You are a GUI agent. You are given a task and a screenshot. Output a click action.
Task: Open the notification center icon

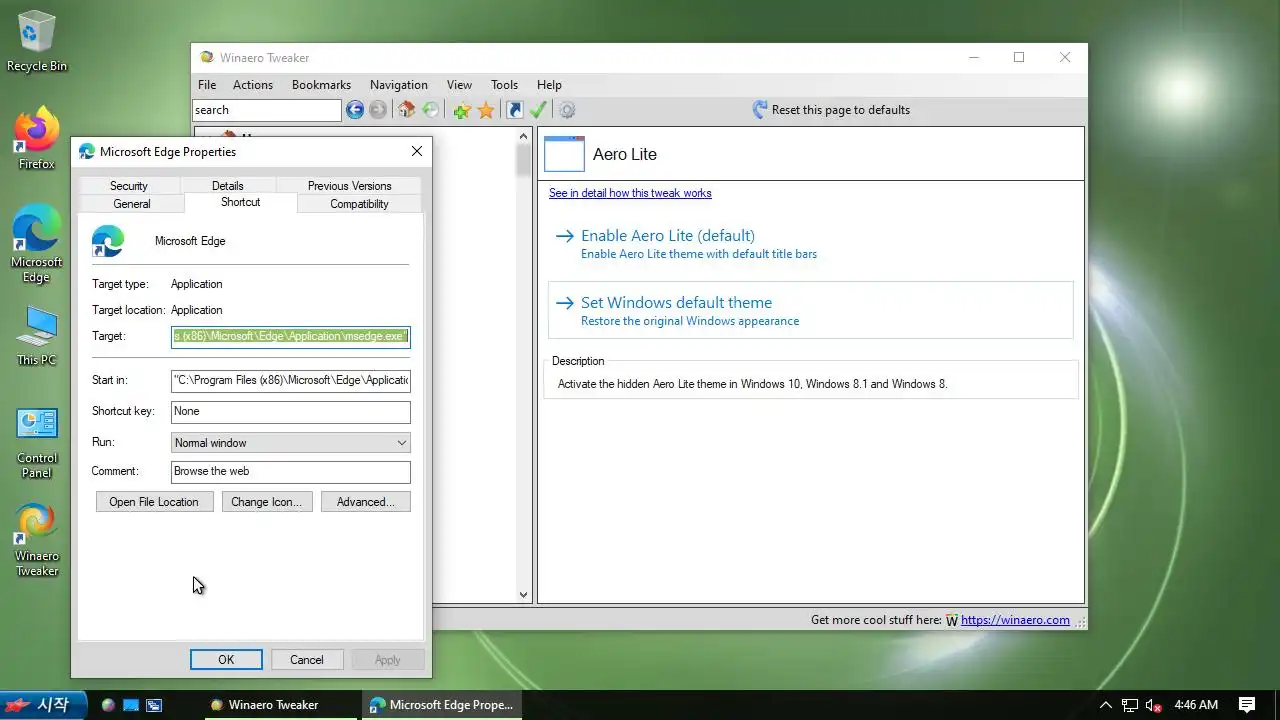[x=1247, y=705]
